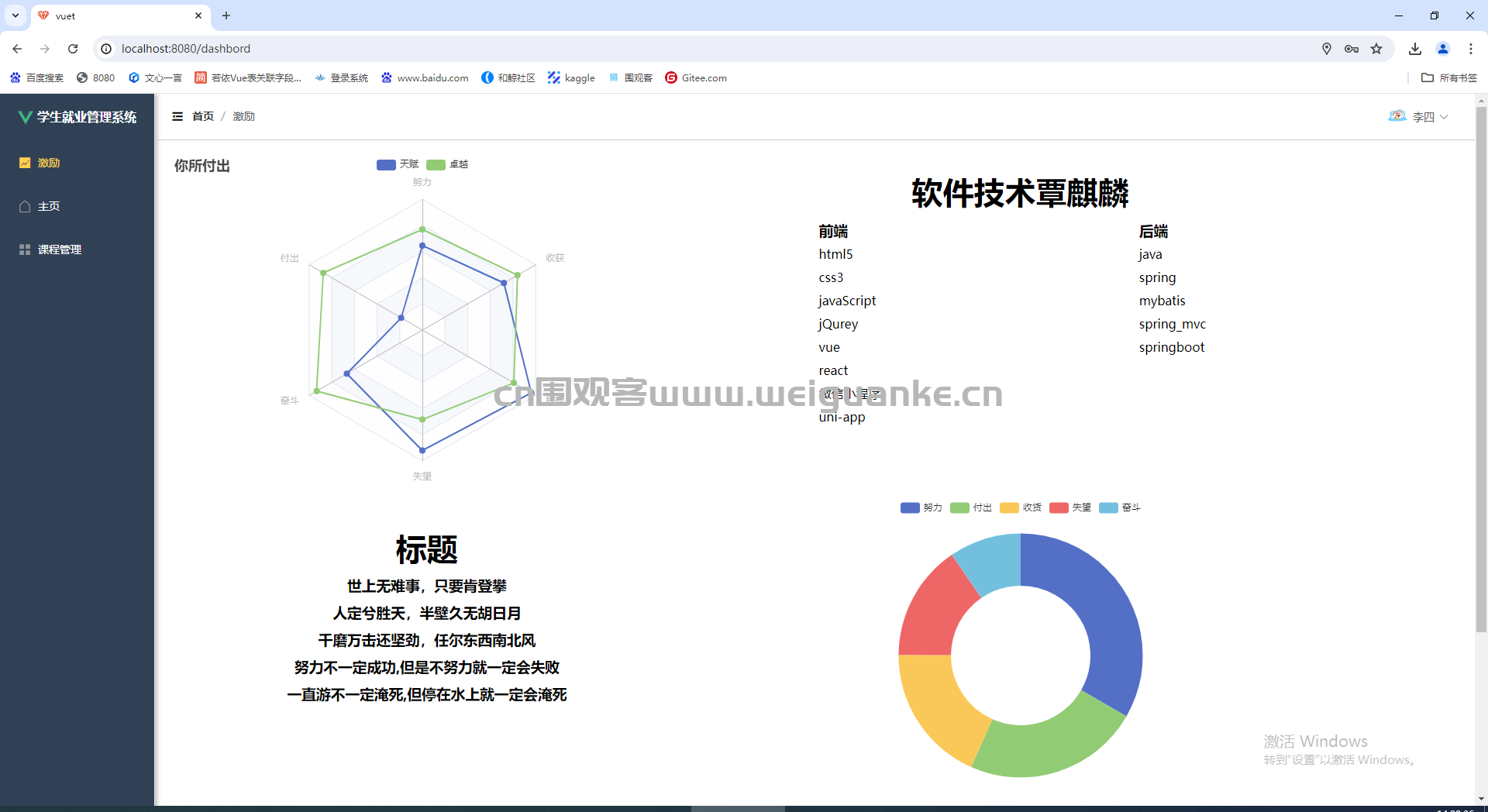Click the uni-app list entry
The image size is (1488, 812).
842,417
